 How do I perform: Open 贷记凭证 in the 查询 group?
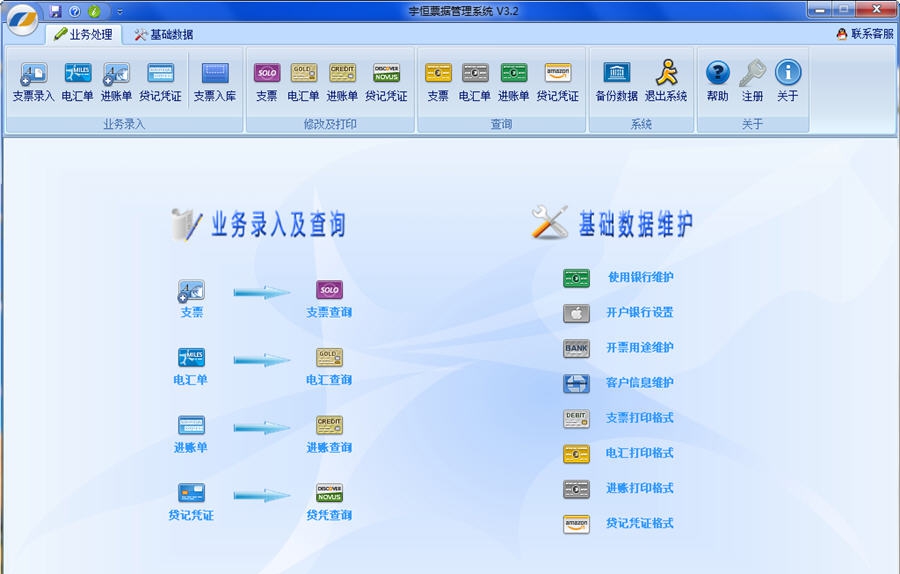coord(558,82)
